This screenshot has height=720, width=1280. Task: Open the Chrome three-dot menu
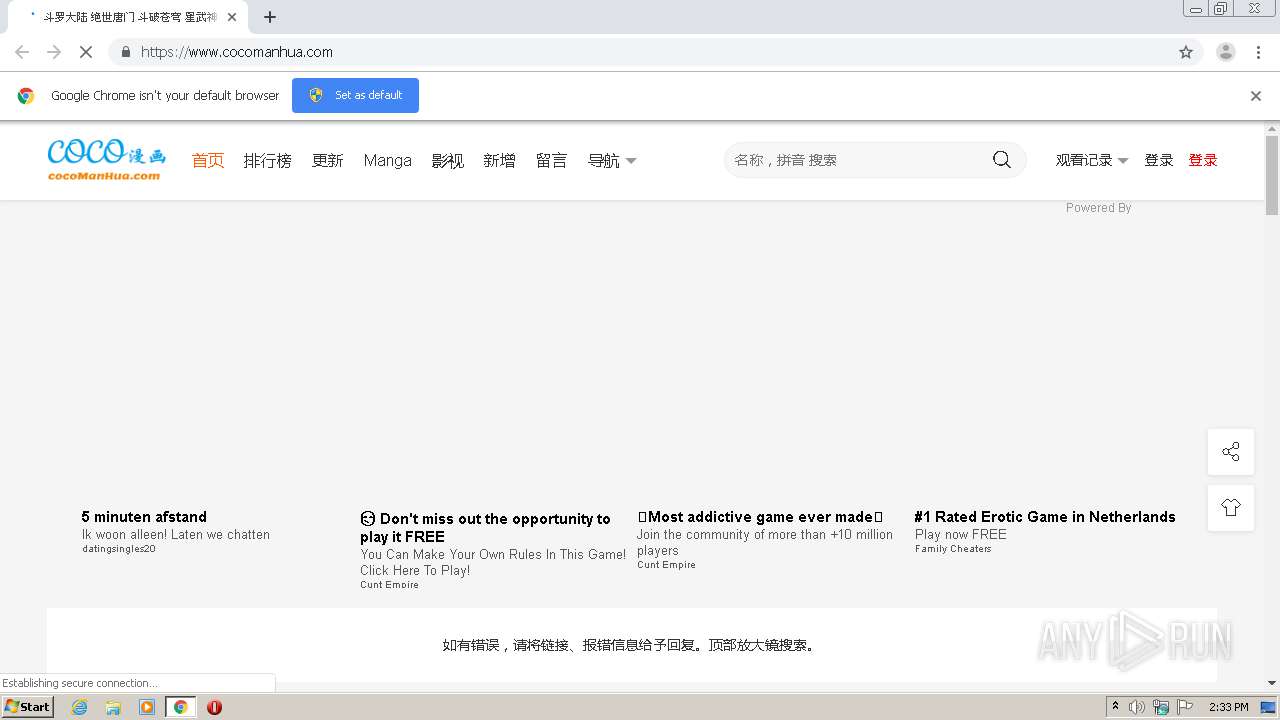click(1259, 52)
